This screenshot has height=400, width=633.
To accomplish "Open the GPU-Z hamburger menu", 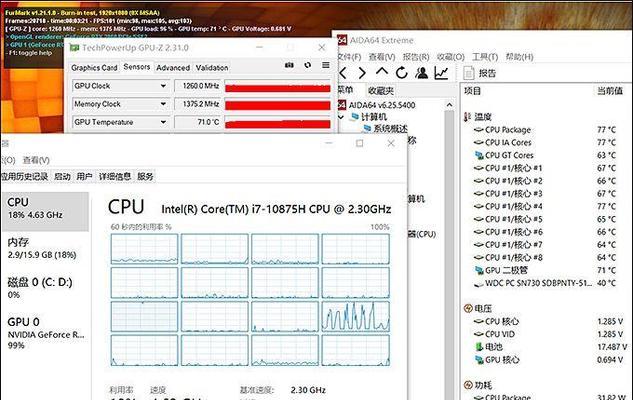I will [x=326, y=65].
